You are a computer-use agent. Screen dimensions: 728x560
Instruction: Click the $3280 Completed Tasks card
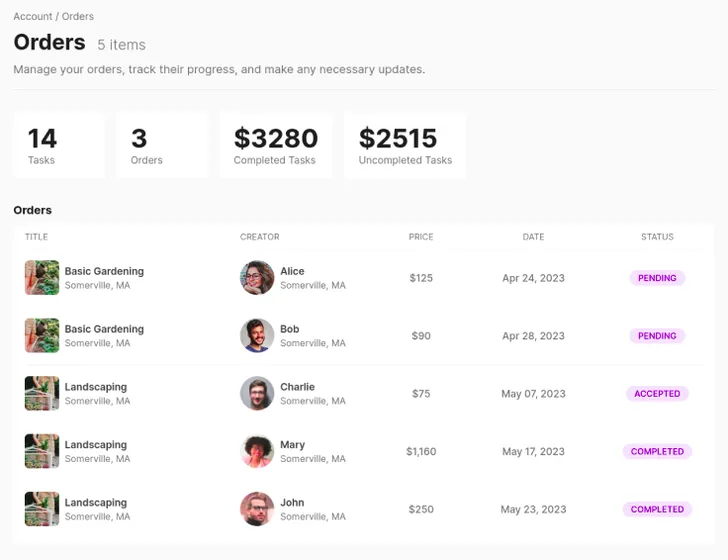(x=275, y=146)
